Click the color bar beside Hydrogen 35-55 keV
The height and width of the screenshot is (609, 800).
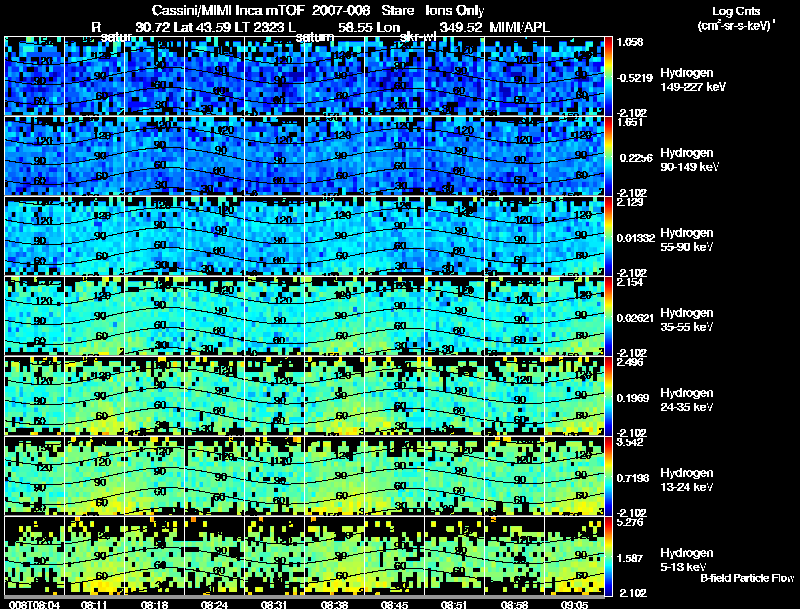point(608,316)
